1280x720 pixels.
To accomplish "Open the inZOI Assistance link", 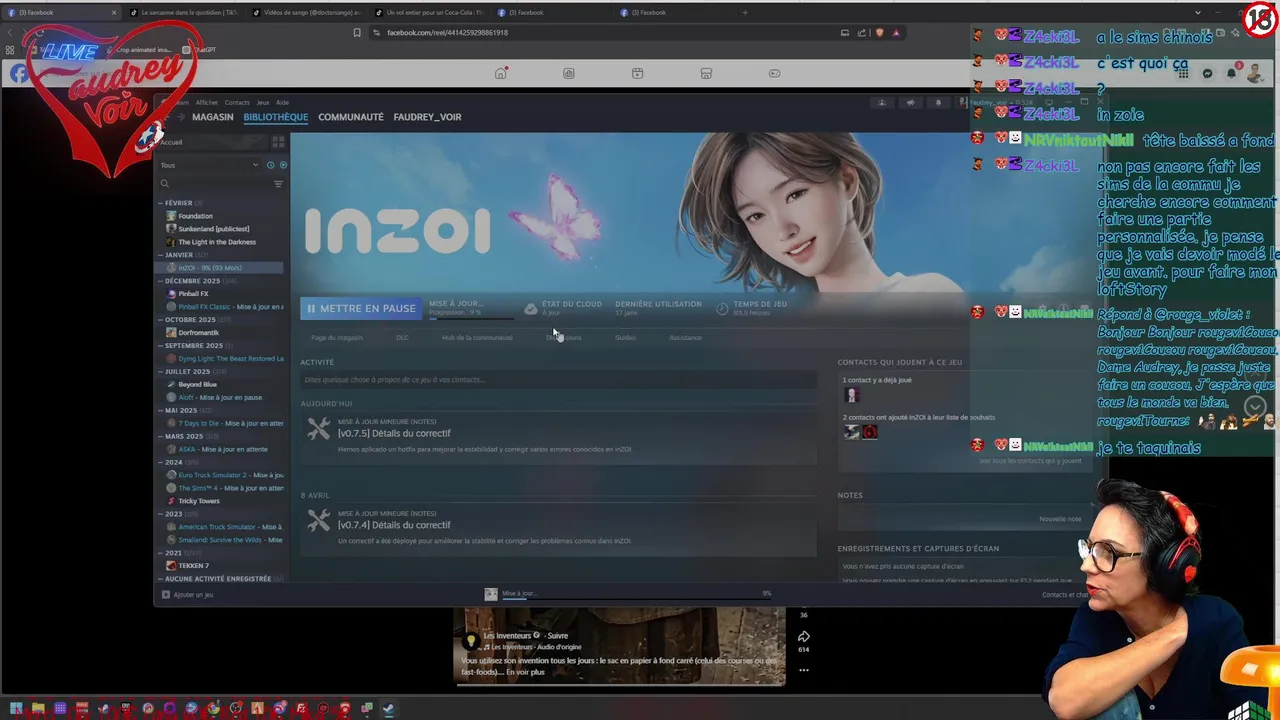I will click(x=685, y=338).
